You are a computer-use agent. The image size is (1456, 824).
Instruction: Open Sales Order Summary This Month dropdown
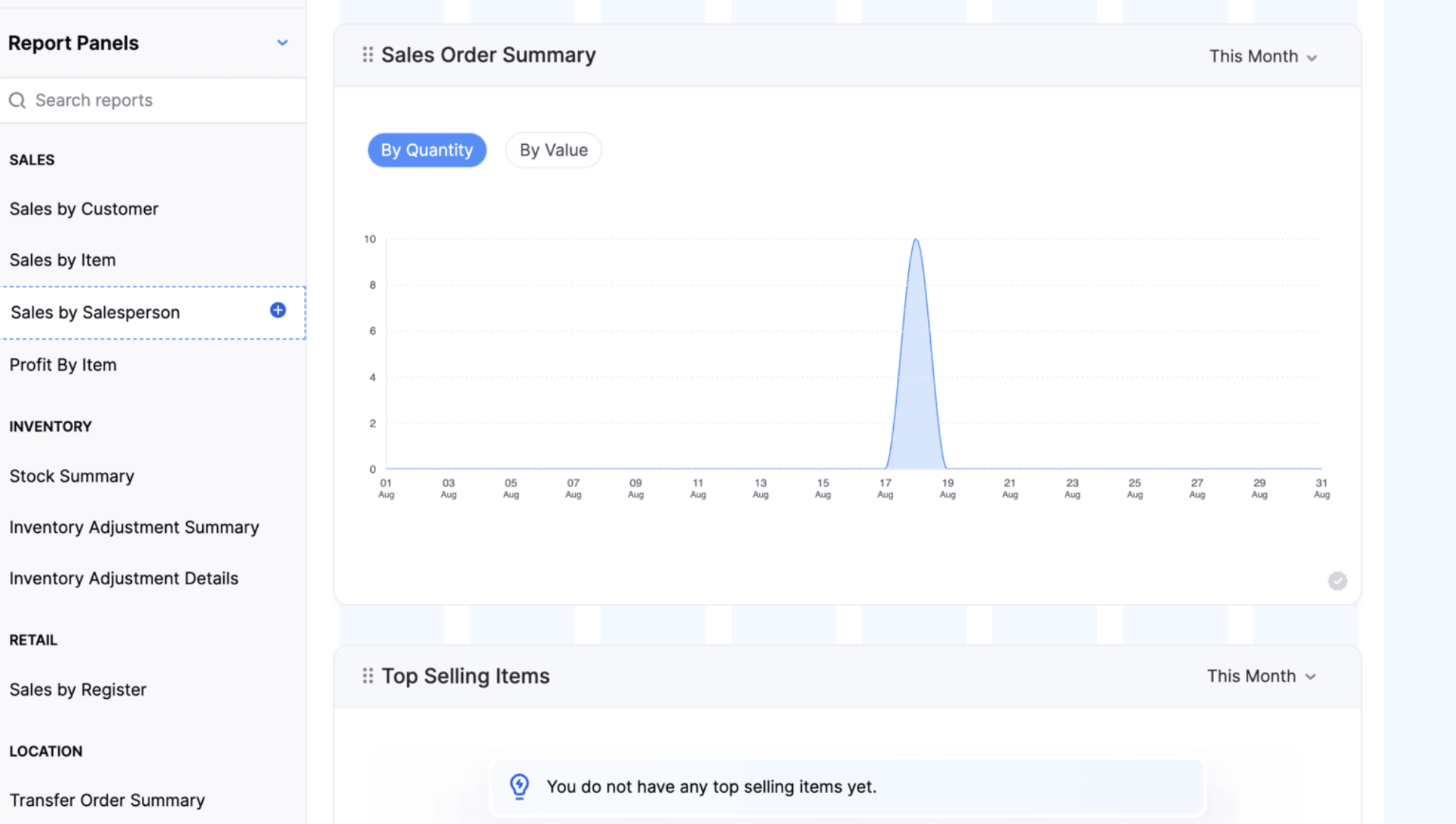click(1263, 56)
